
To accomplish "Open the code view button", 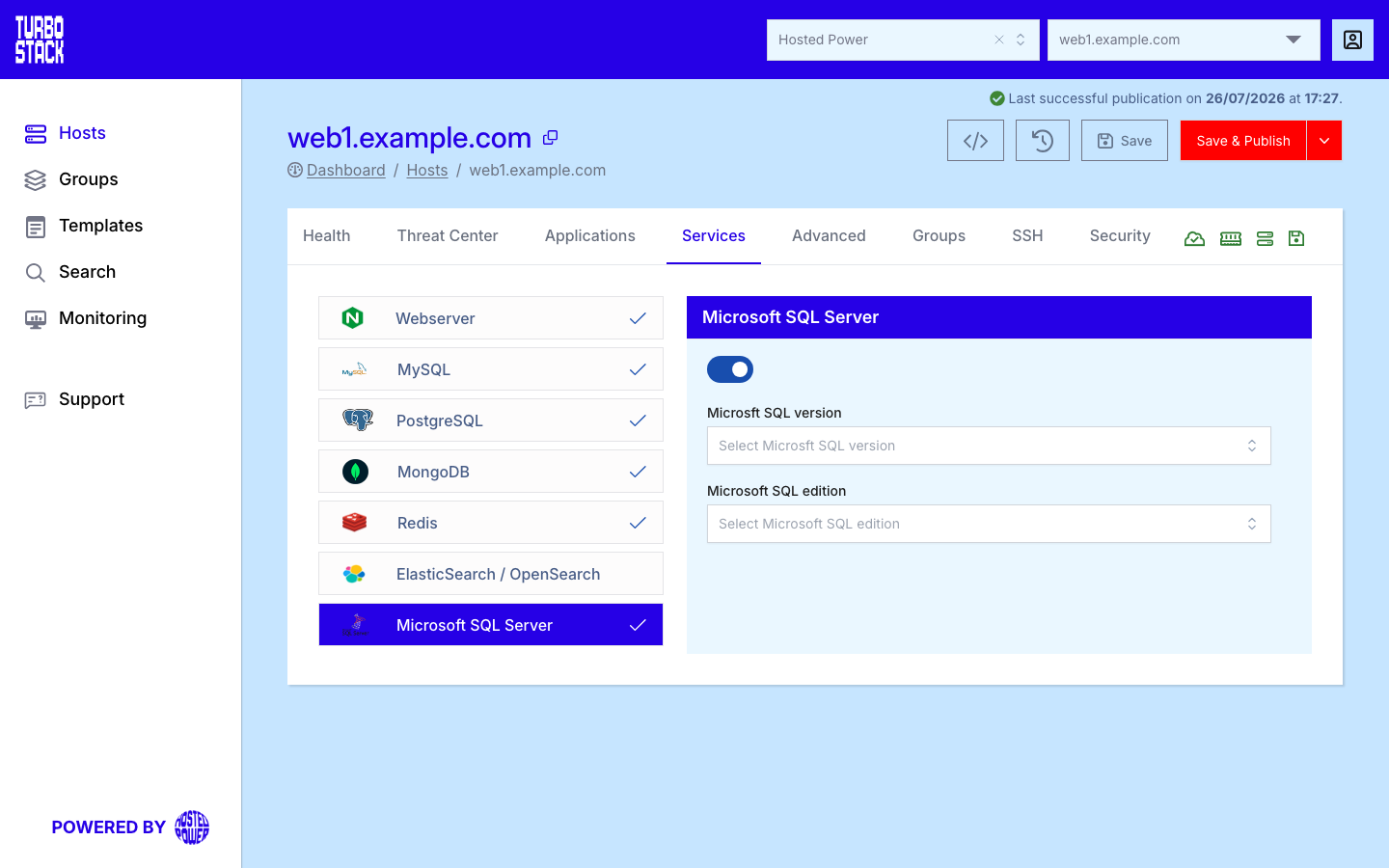I will point(975,141).
